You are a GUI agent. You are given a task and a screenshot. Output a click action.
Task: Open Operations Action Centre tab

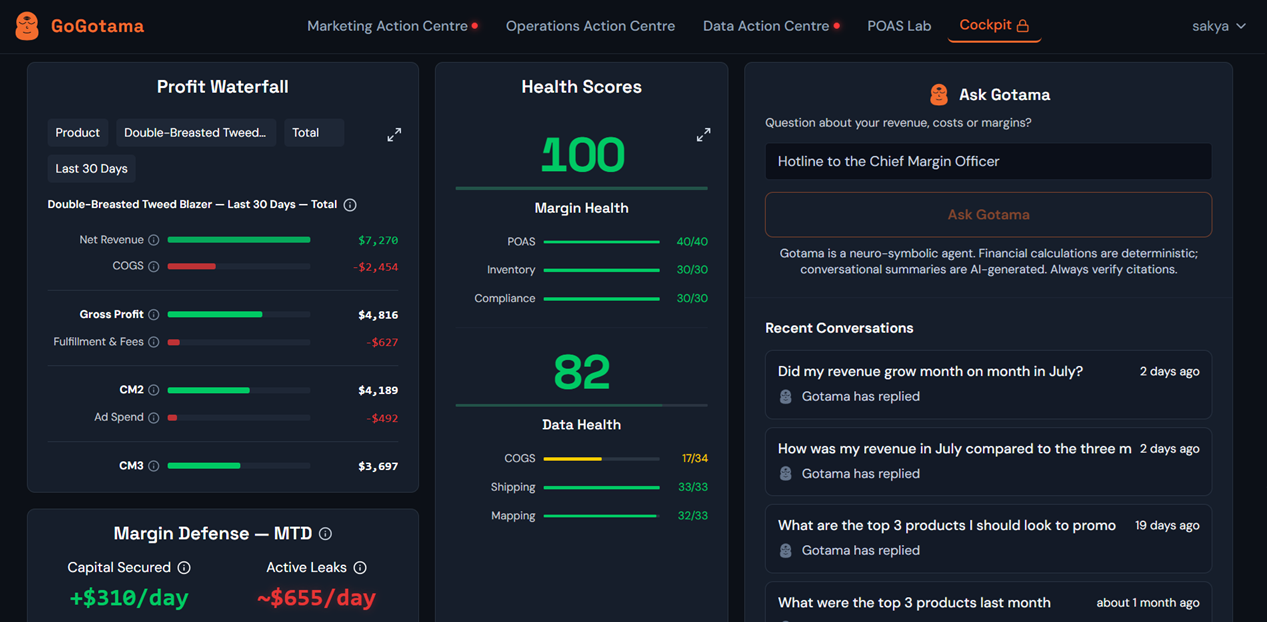(x=590, y=26)
